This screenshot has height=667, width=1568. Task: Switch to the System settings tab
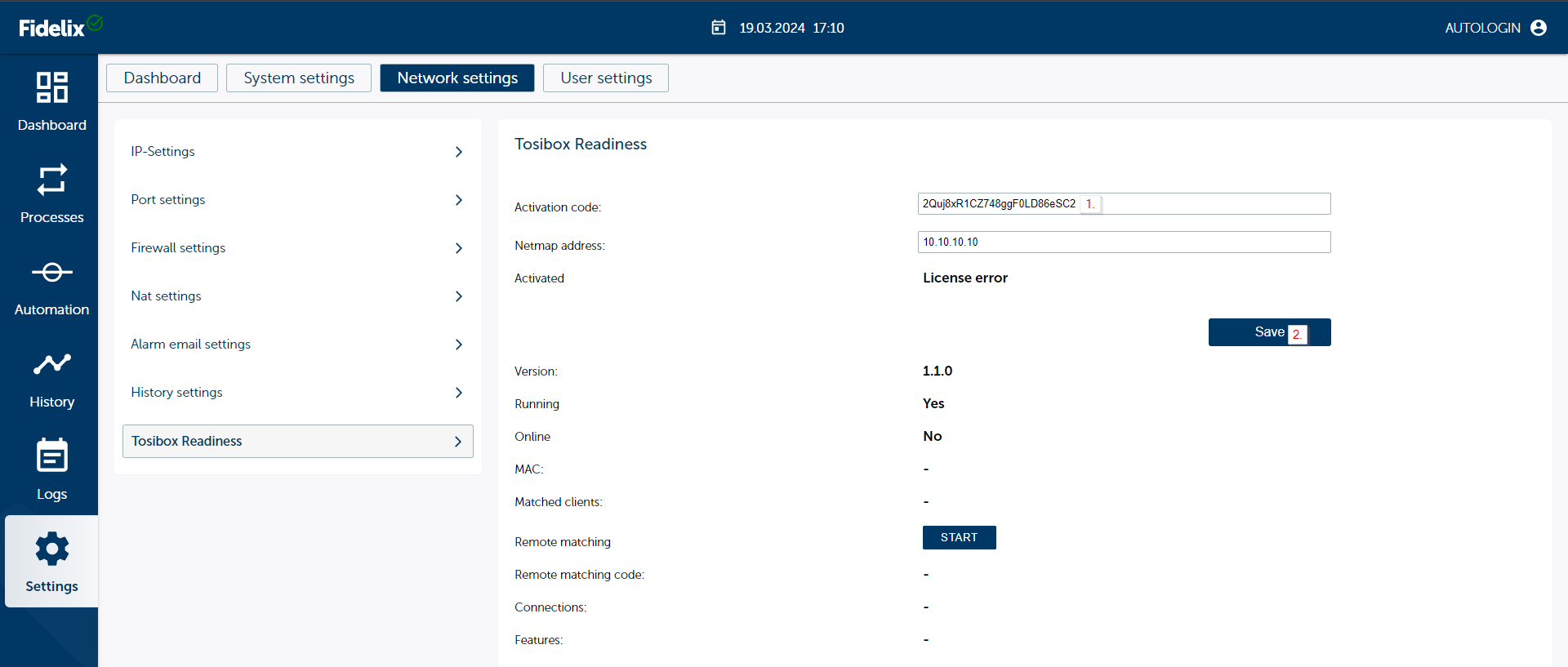click(299, 78)
